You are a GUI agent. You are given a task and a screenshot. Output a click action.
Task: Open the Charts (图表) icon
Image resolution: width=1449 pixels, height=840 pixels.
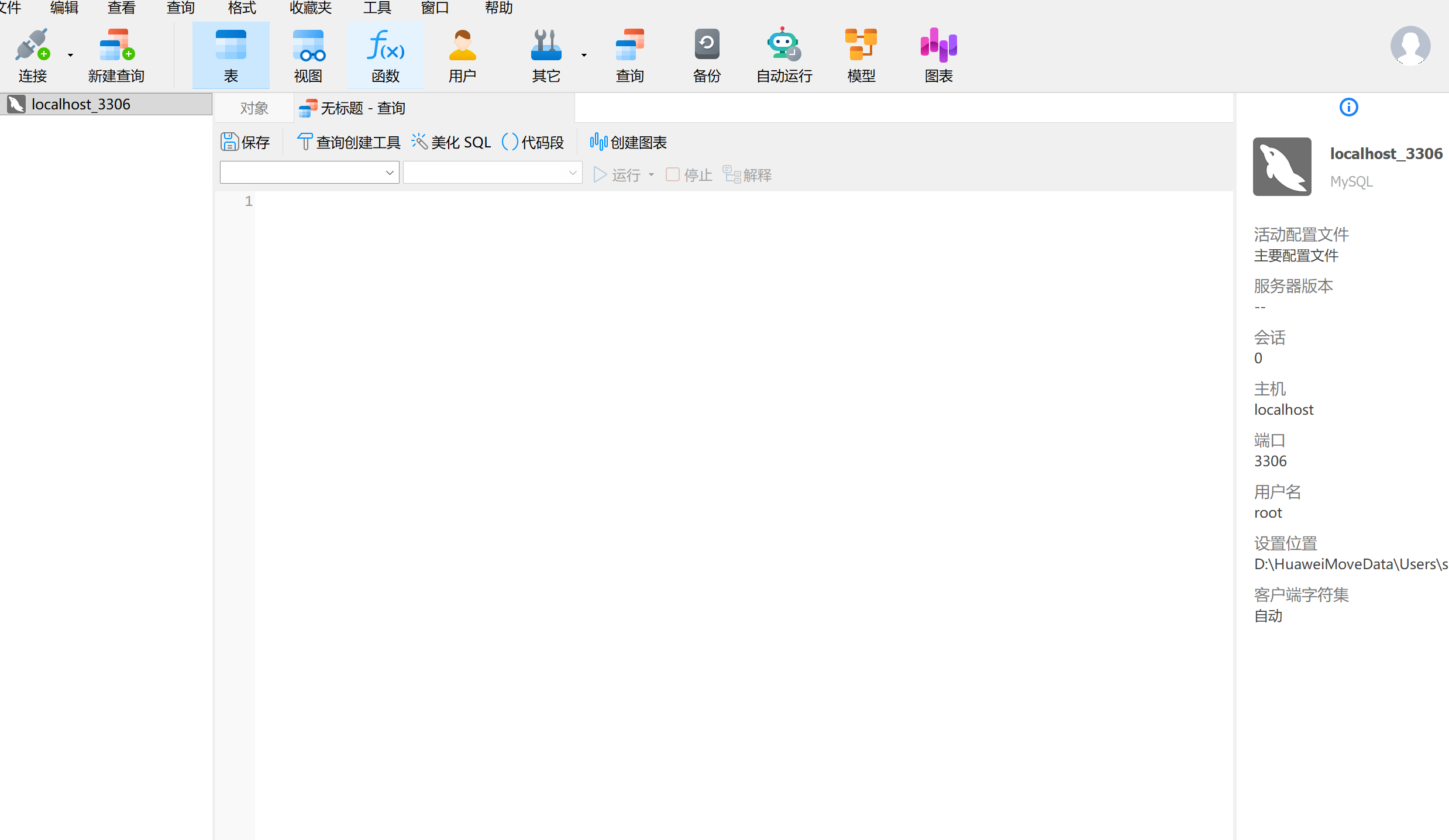[x=938, y=56]
